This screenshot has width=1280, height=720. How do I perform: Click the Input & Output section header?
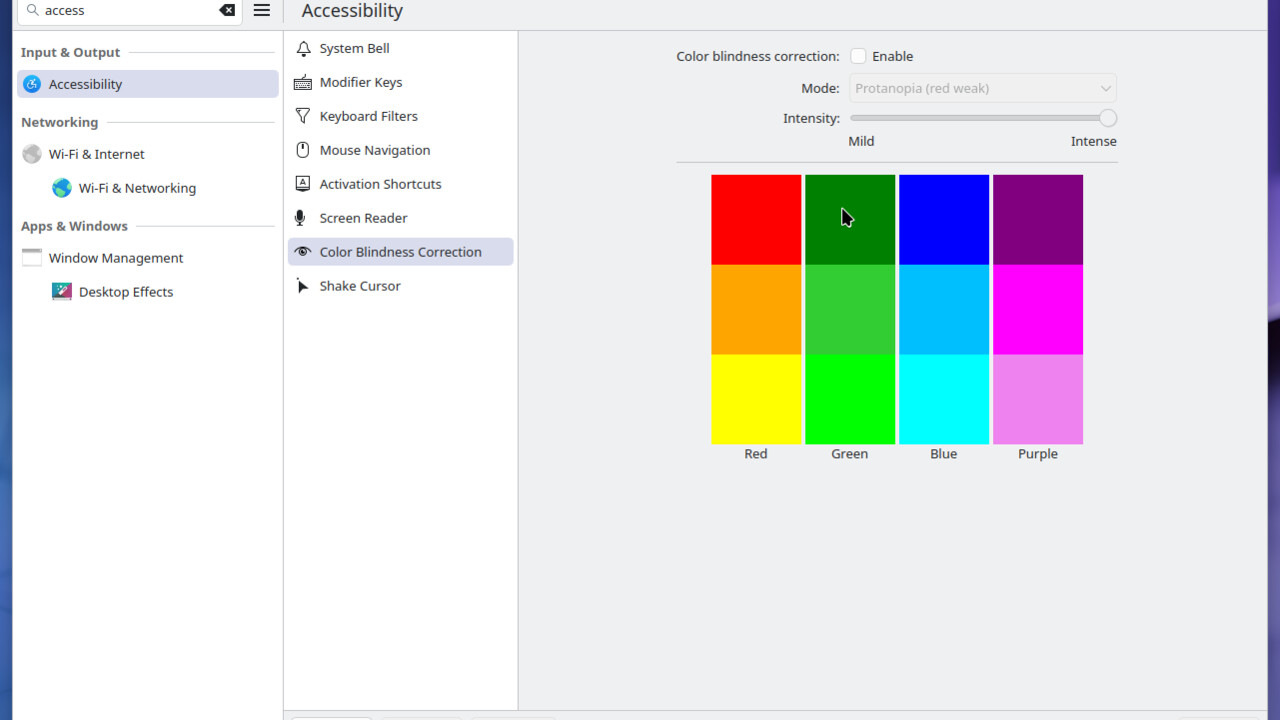click(70, 52)
